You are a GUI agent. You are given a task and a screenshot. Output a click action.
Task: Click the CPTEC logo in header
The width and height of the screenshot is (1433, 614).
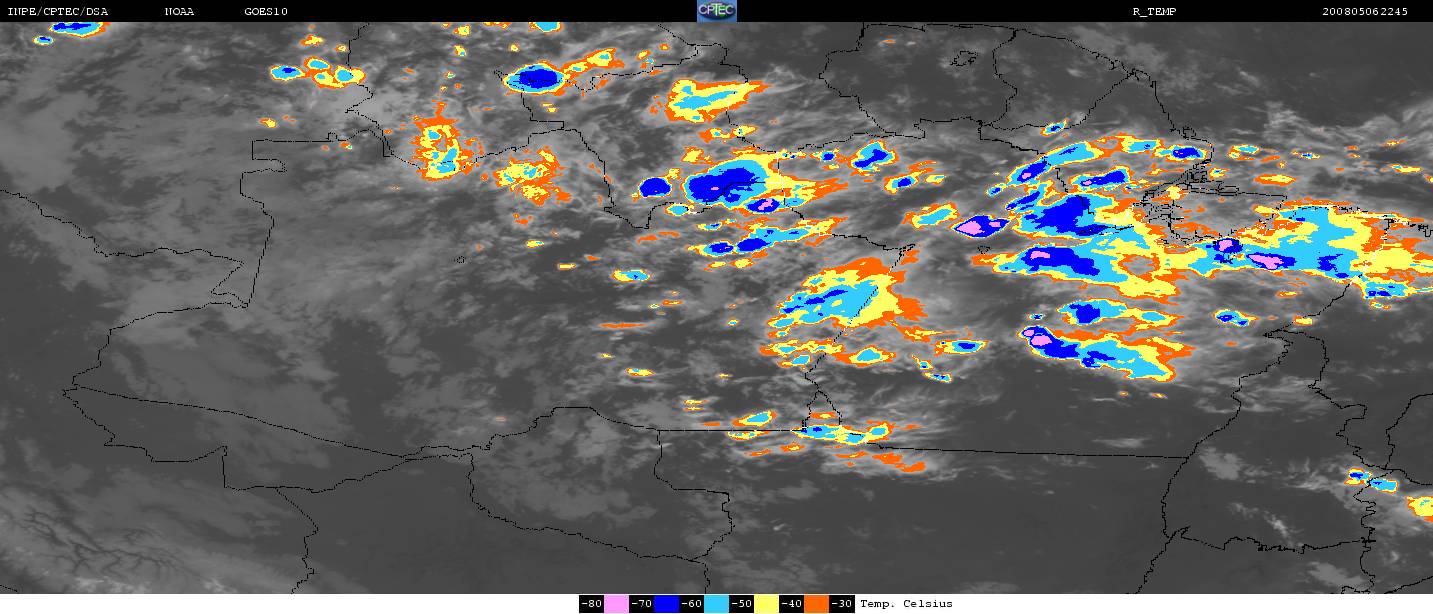point(716,11)
